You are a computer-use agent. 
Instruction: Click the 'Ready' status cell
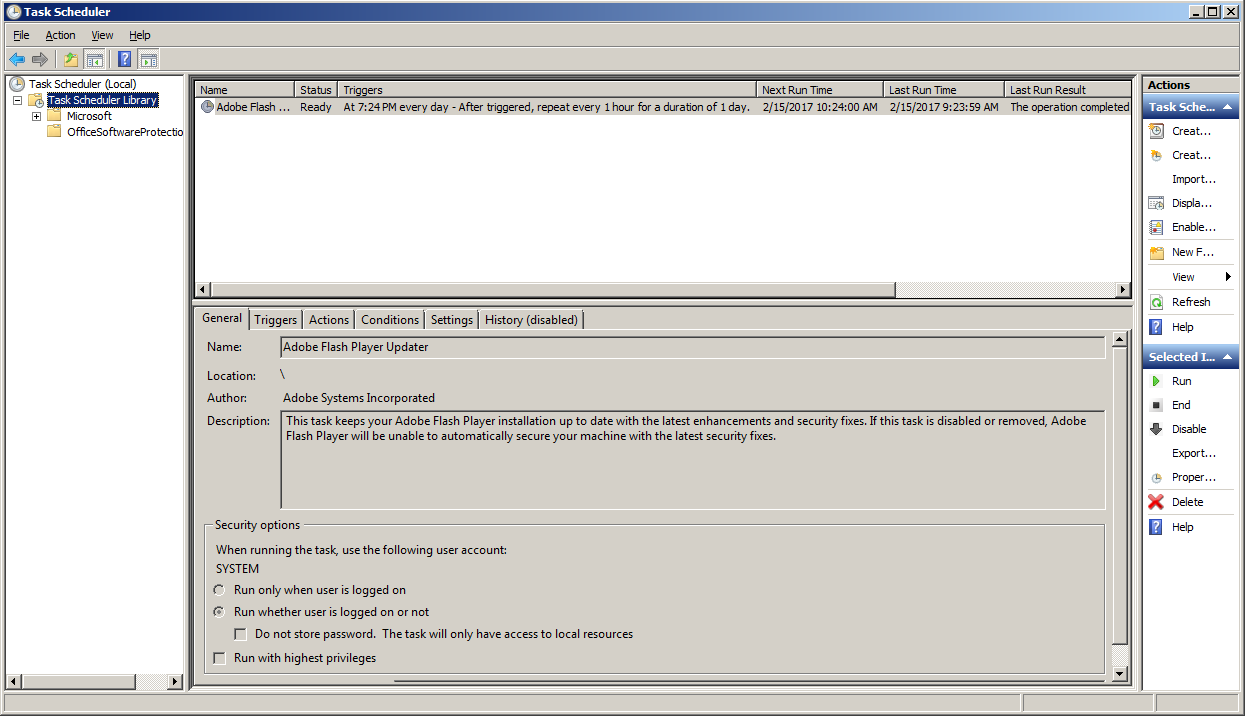pos(316,107)
